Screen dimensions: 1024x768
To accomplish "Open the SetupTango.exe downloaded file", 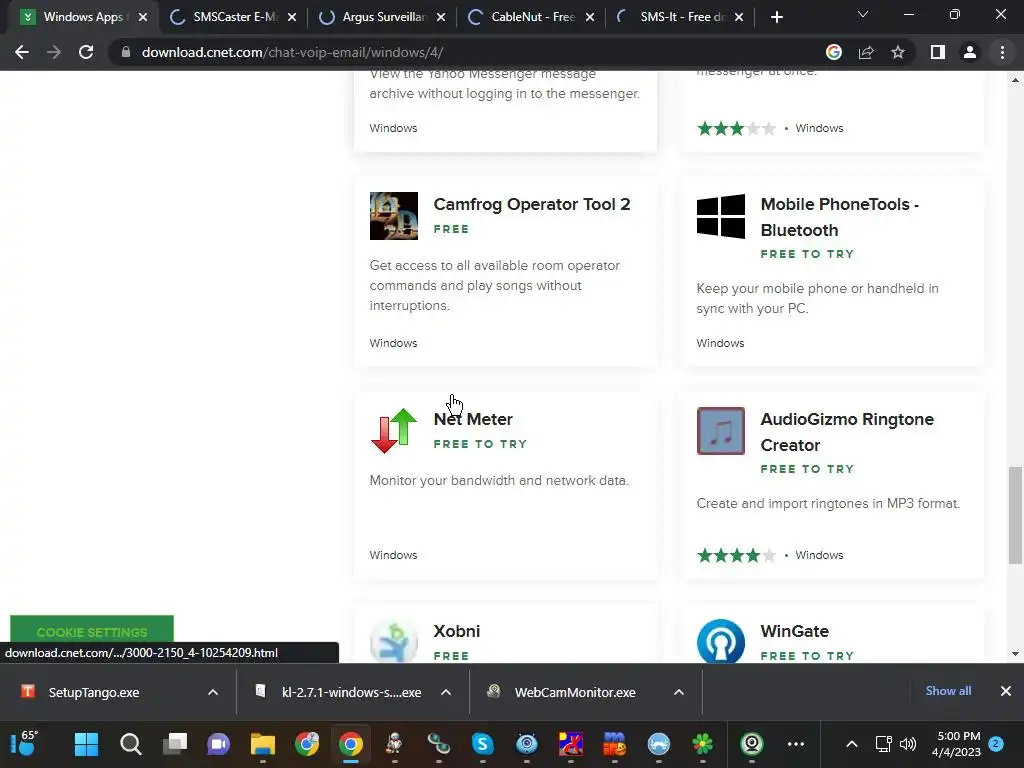I will click(93, 692).
